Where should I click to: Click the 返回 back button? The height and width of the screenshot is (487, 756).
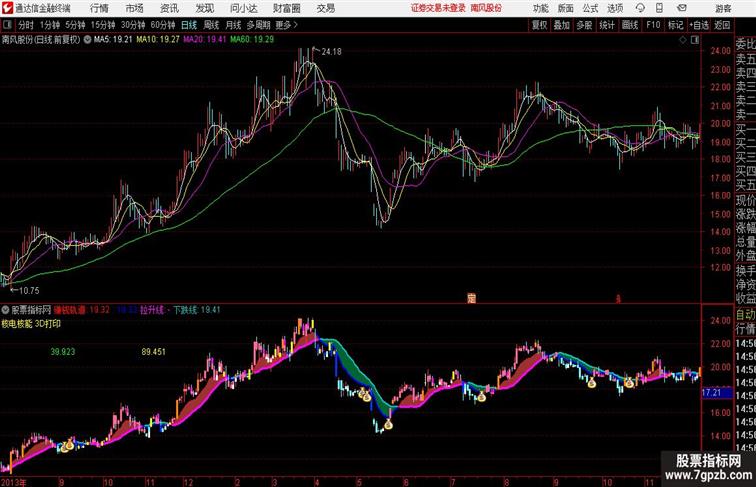tap(722, 25)
